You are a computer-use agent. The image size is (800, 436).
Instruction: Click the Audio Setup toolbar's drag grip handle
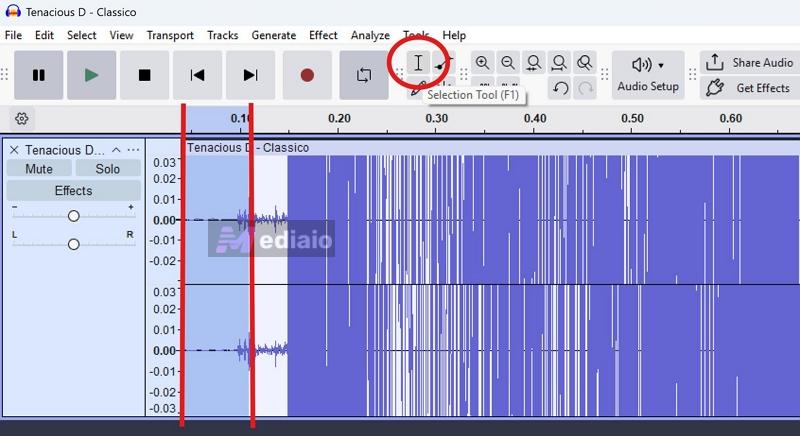coord(605,75)
